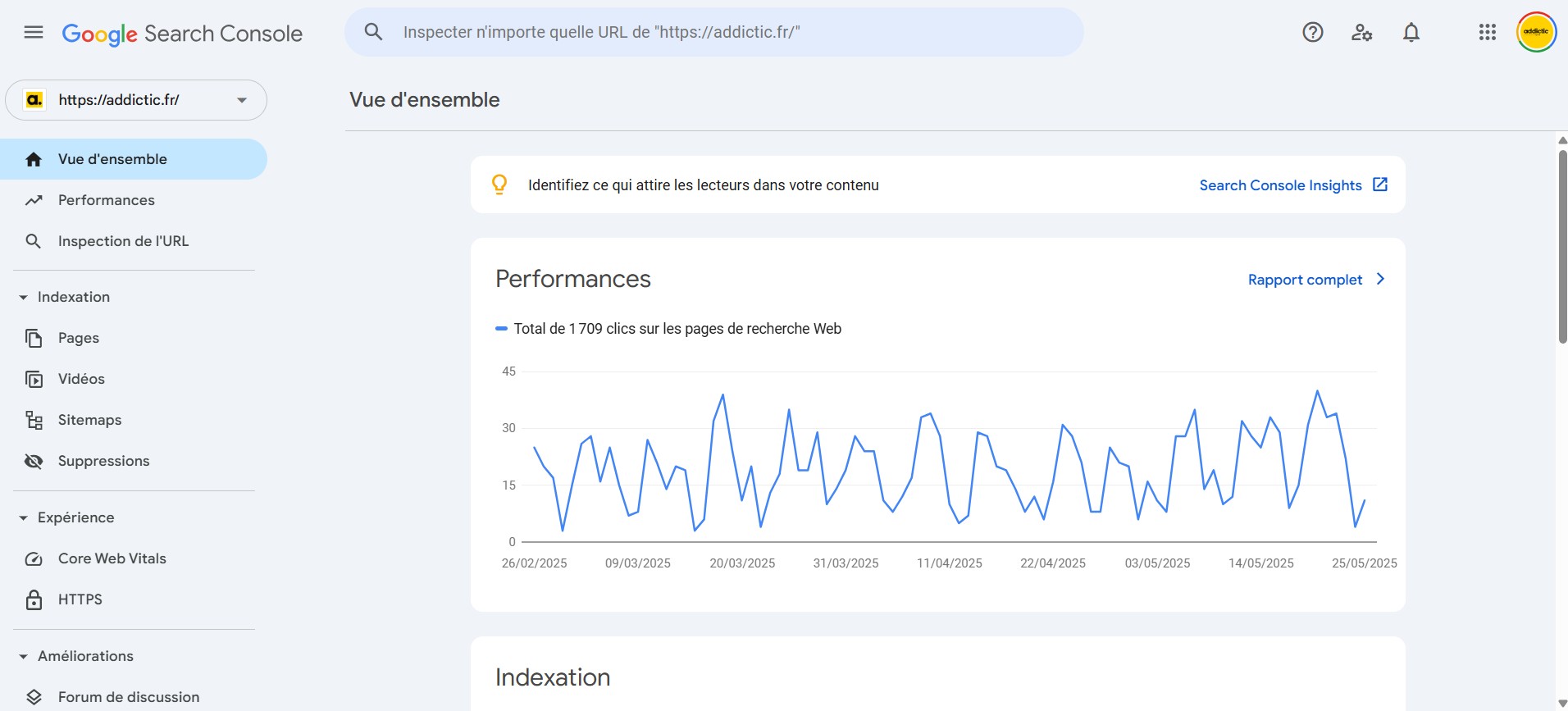Click the chevron next to Rapport complet
Viewport: 1568px width, 711px height.
(x=1381, y=279)
